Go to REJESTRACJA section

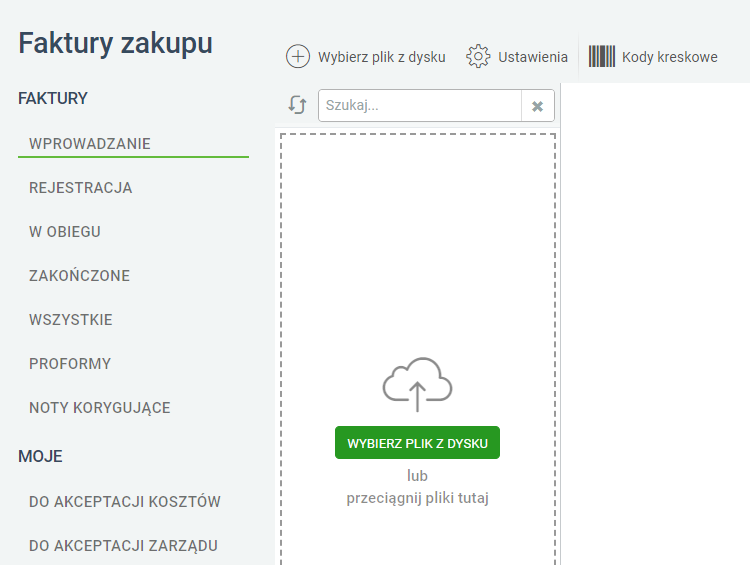80,188
